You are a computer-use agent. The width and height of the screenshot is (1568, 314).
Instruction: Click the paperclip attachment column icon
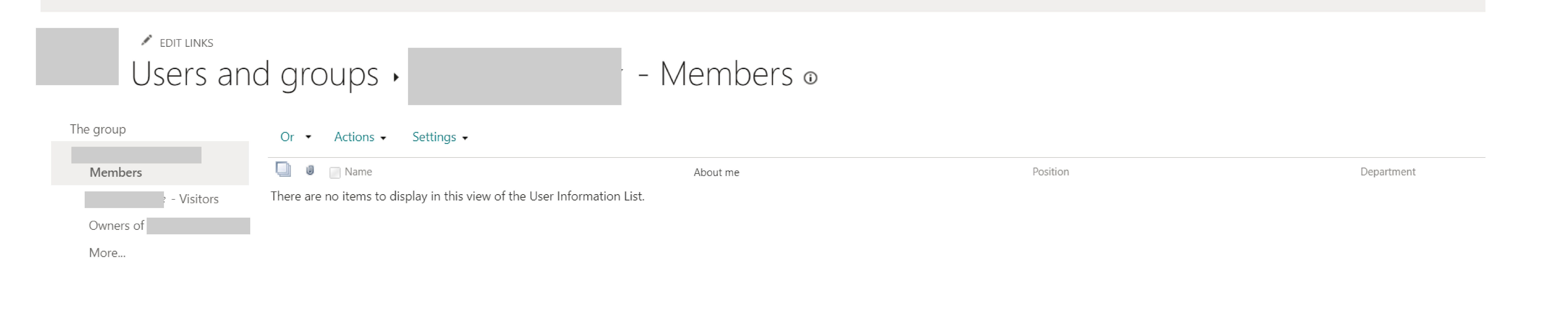click(x=310, y=170)
